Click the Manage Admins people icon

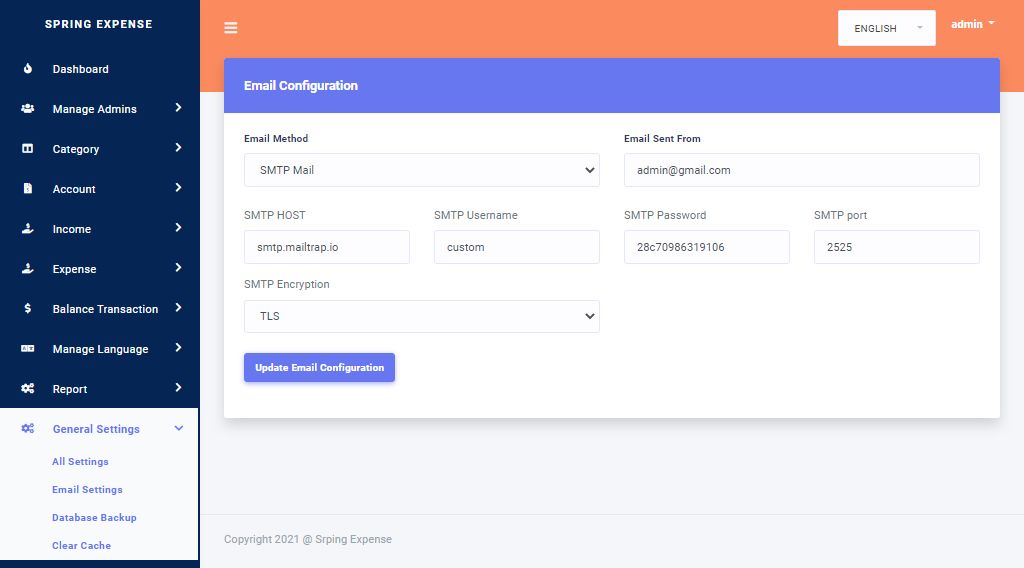(x=28, y=109)
